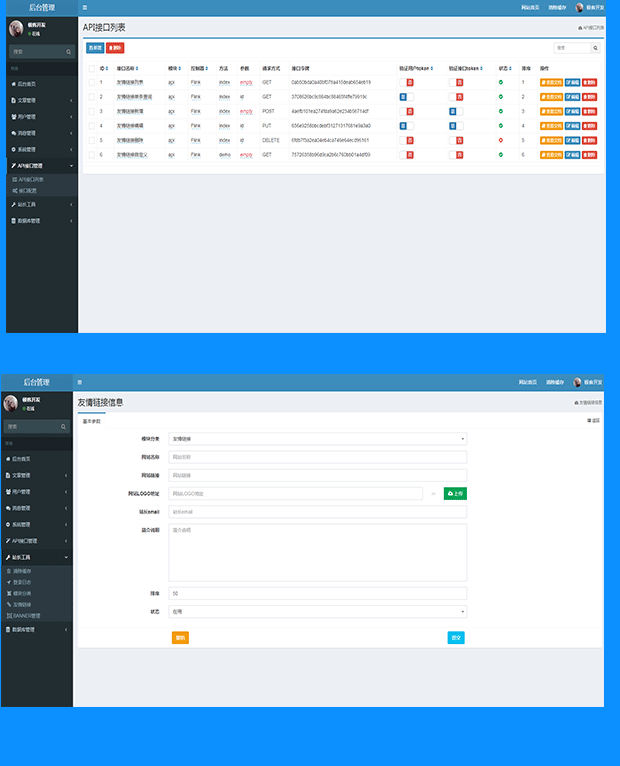Viewport: 620px width, 766px height.
Task: Click red status icon in row 5
Action: (501, 140)
